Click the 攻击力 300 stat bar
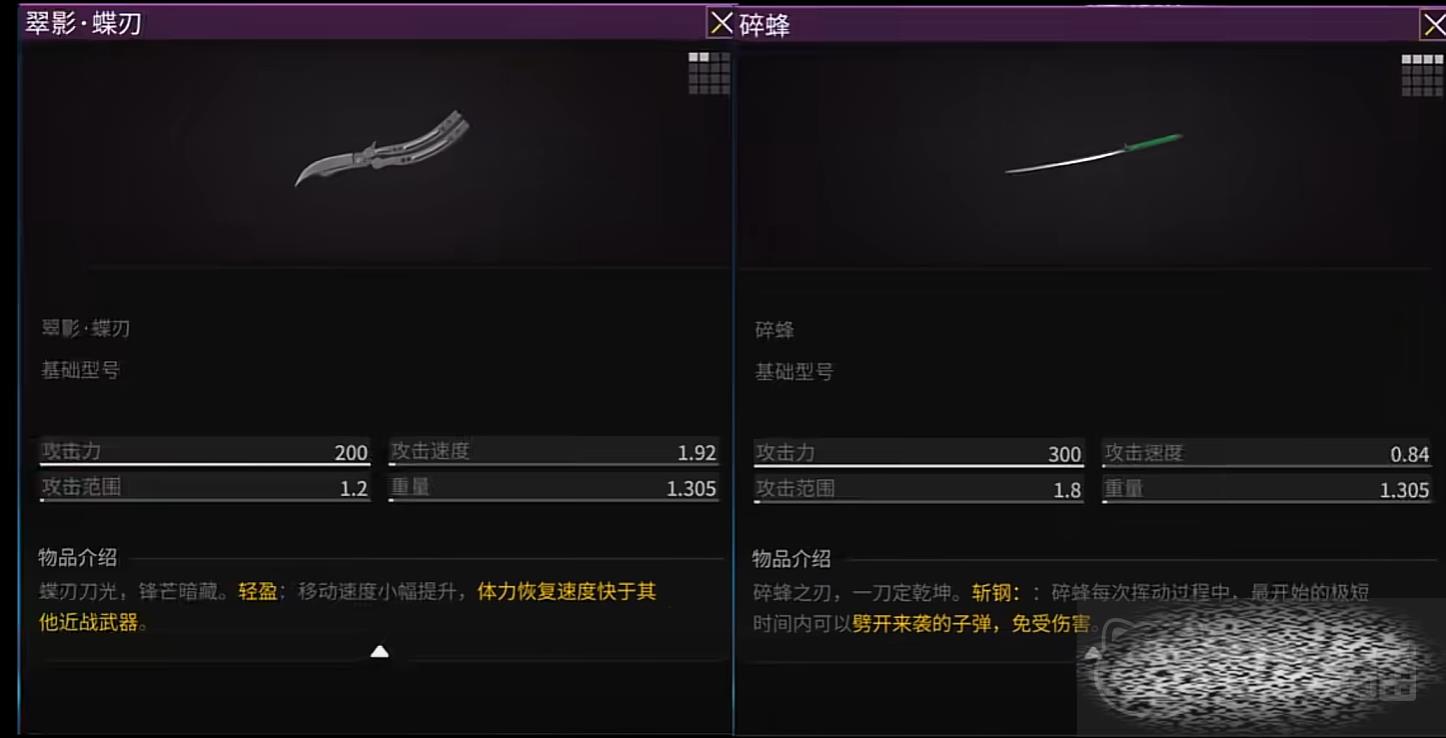The image size is (1446, 738). [x=918, y=454]
